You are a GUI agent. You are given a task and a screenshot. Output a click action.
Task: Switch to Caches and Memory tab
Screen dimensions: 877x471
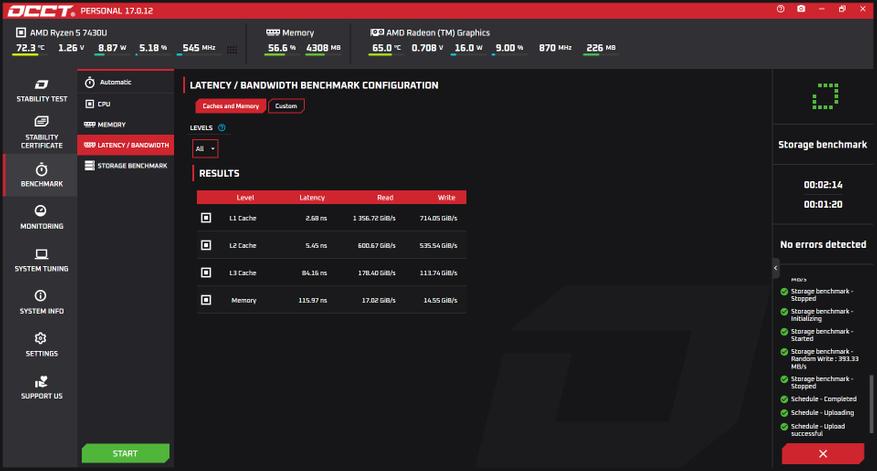tap(230, 106)
